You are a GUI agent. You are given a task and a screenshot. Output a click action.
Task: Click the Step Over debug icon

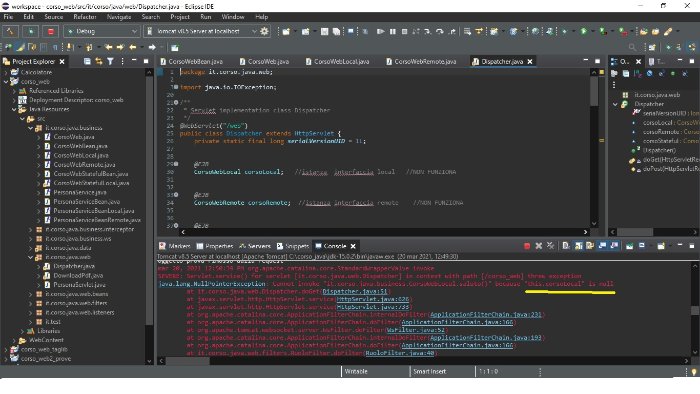[439, 31]
